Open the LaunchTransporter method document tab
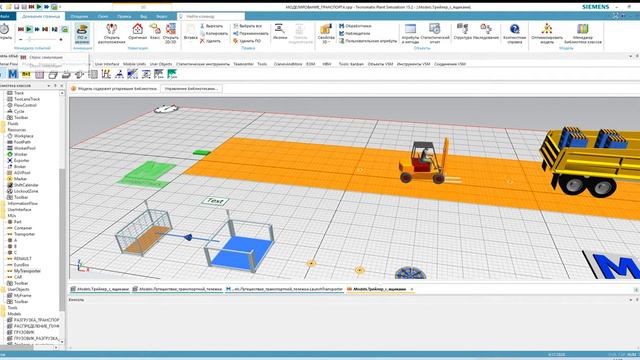This screenshot has height=360, width=640. [x=284, y=289]
